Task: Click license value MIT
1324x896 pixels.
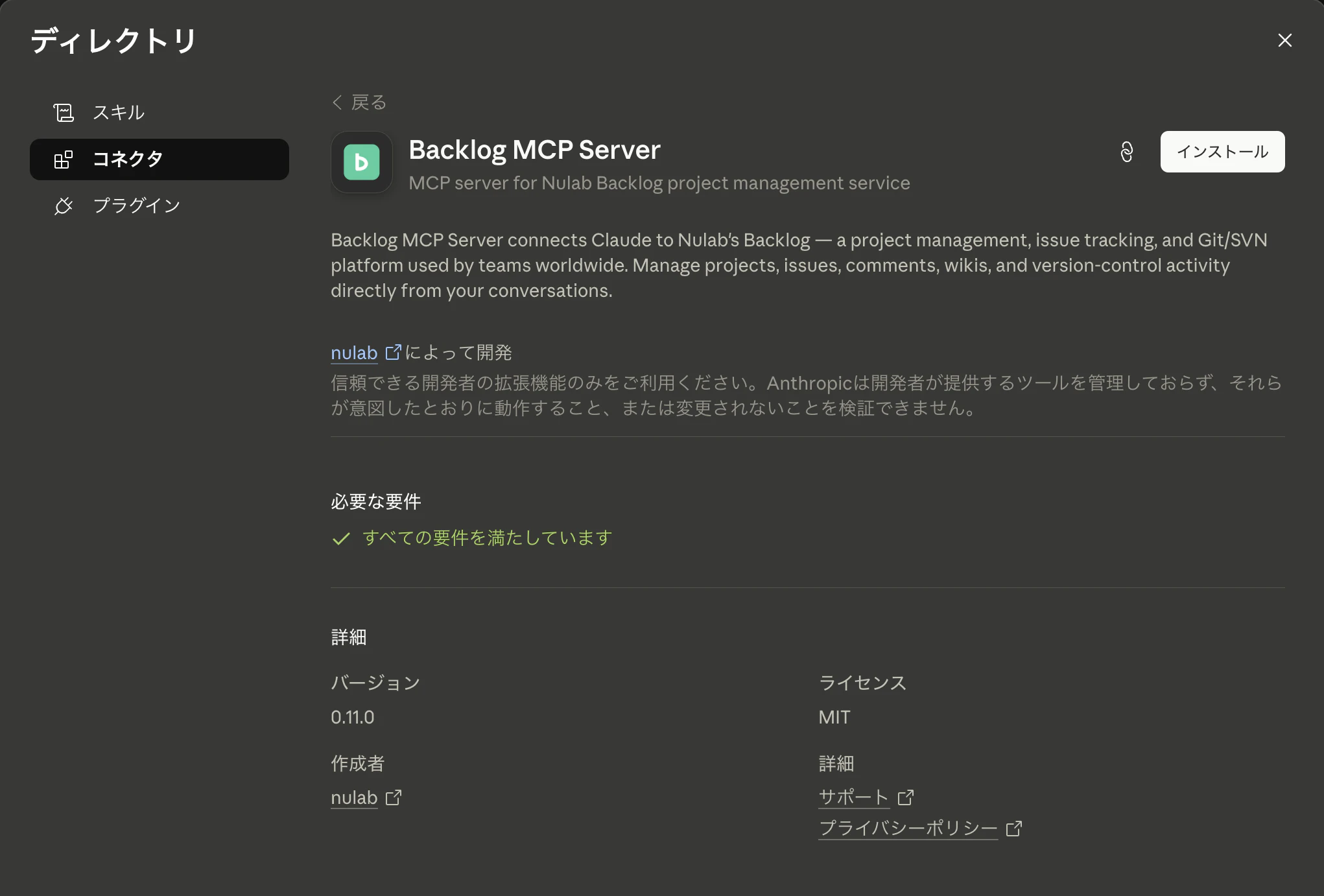Action: point(834,717)
